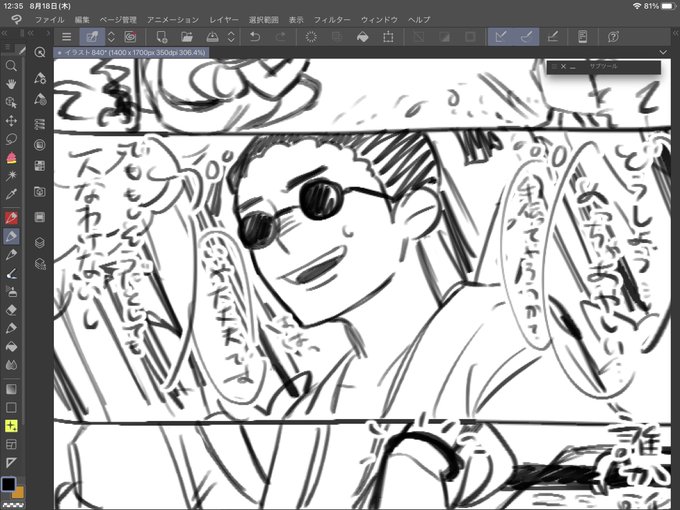Toggle Snap to Ruler
The height and width of the screenshot is (510, 680).
click(x=500, y=37)
